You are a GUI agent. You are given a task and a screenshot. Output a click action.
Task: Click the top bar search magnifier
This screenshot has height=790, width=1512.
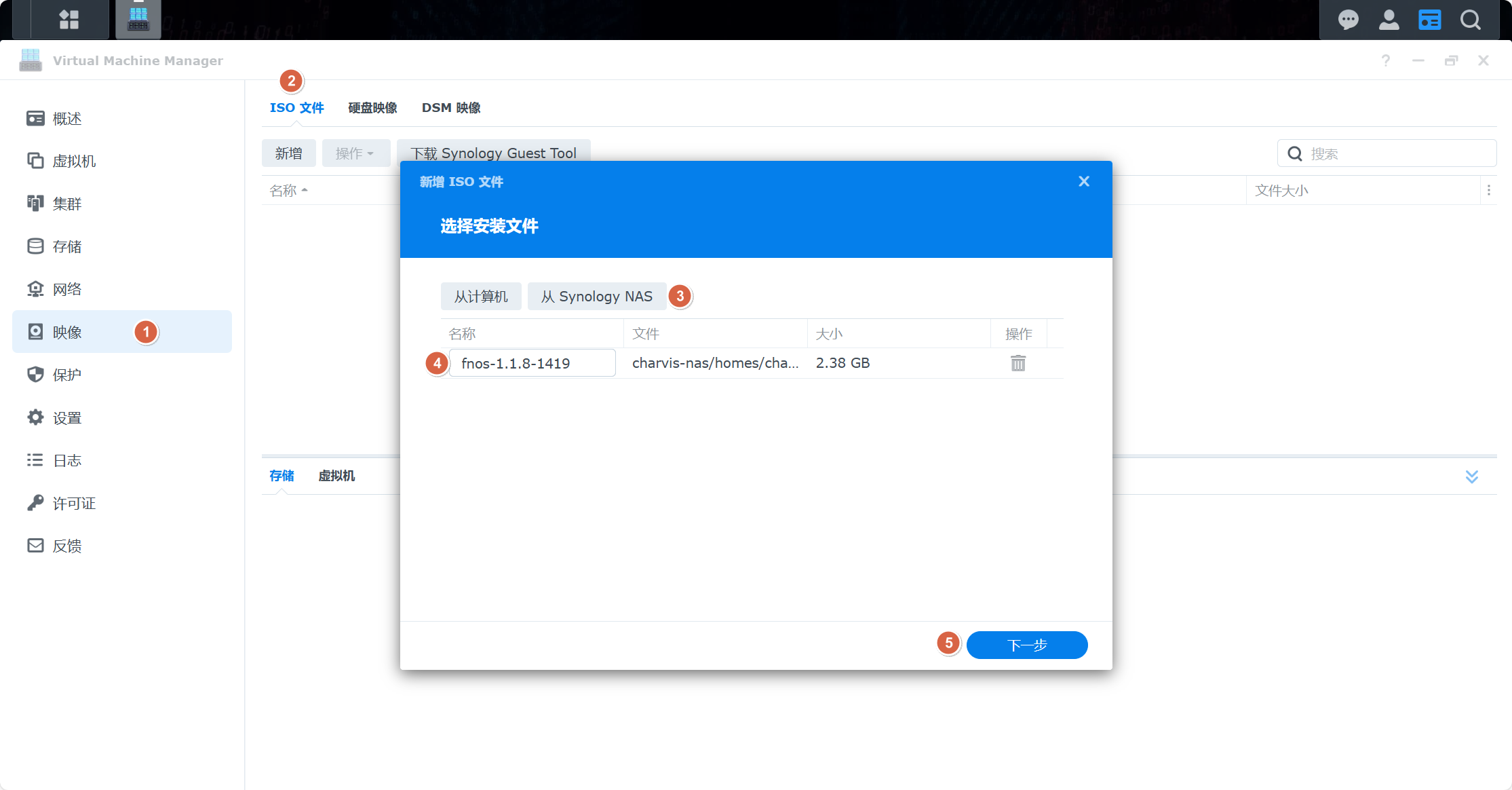click(1470, 20)
